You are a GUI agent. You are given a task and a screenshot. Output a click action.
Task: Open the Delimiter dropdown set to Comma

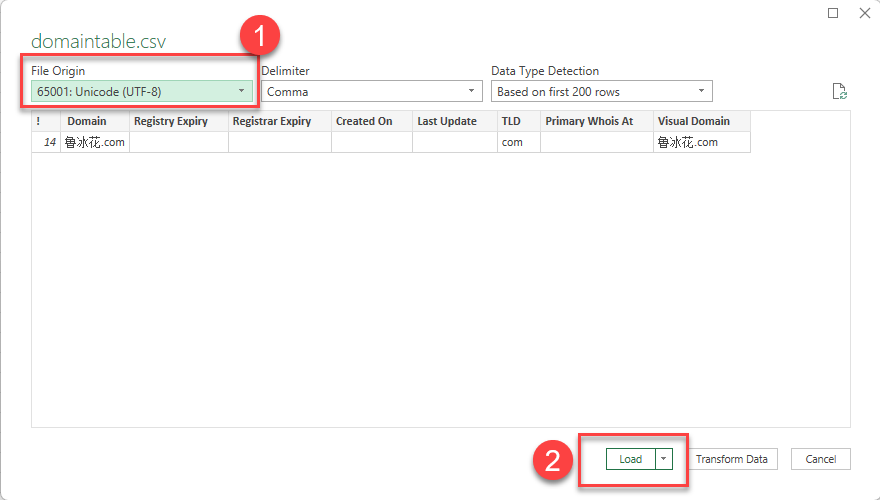point(372,91)
